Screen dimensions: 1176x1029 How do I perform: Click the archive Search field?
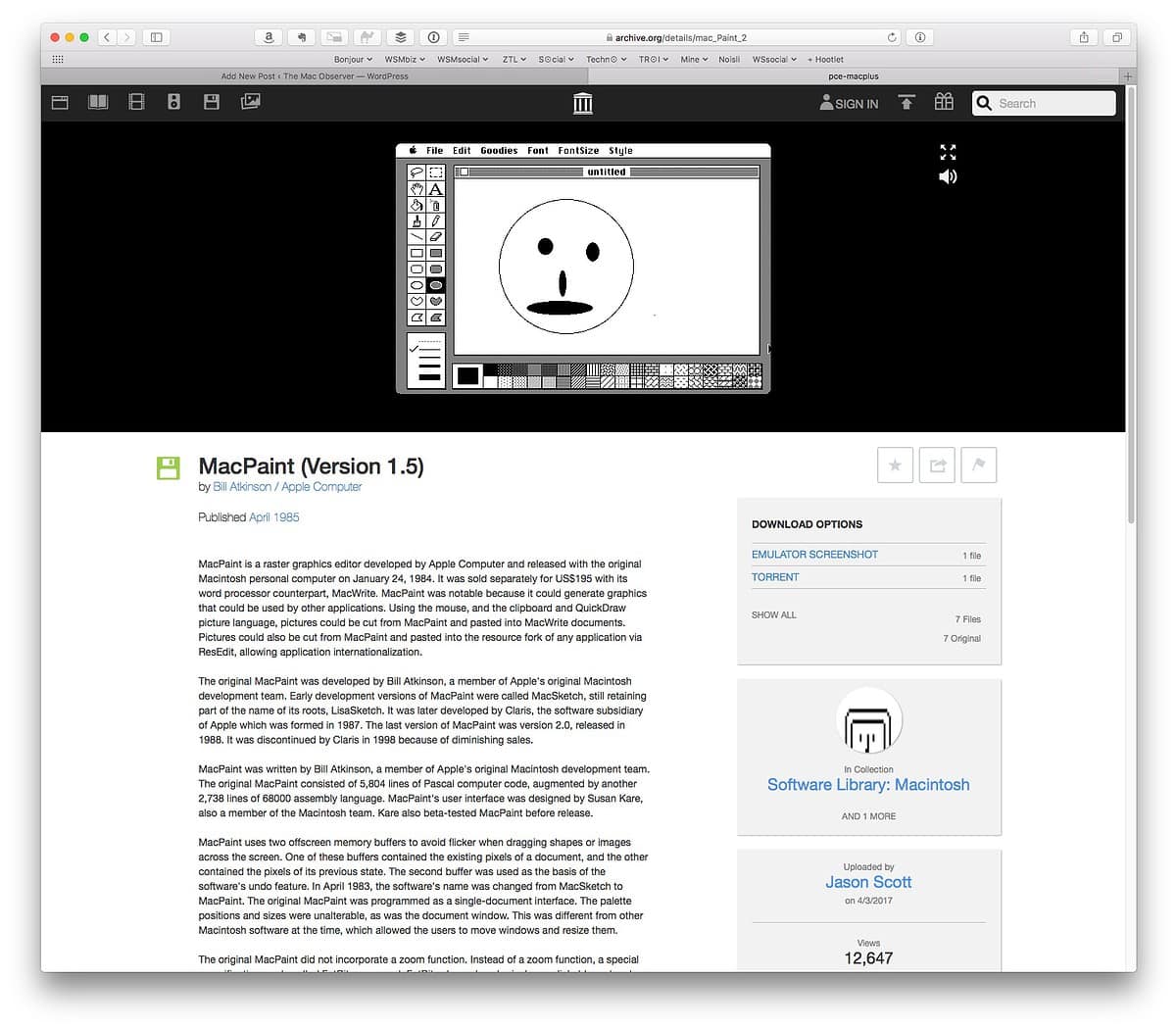coord(1044,103)
